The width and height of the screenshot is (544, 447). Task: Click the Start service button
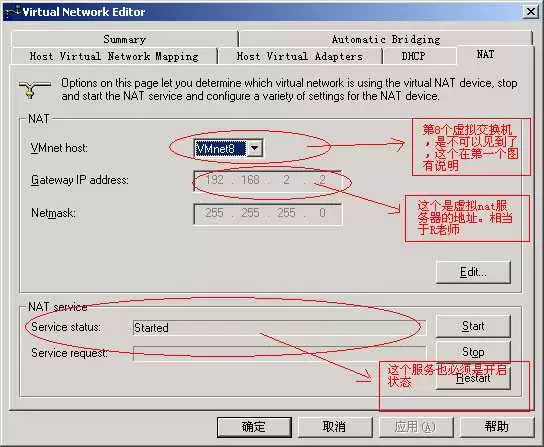tap(473, 326)
